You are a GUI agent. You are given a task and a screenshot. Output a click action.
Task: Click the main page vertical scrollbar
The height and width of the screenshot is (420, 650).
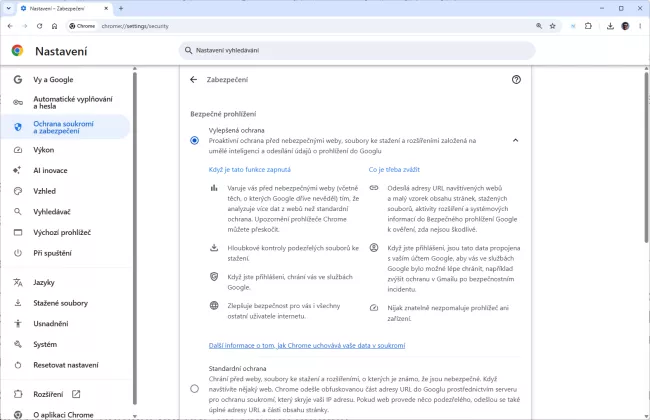point(646,158)
